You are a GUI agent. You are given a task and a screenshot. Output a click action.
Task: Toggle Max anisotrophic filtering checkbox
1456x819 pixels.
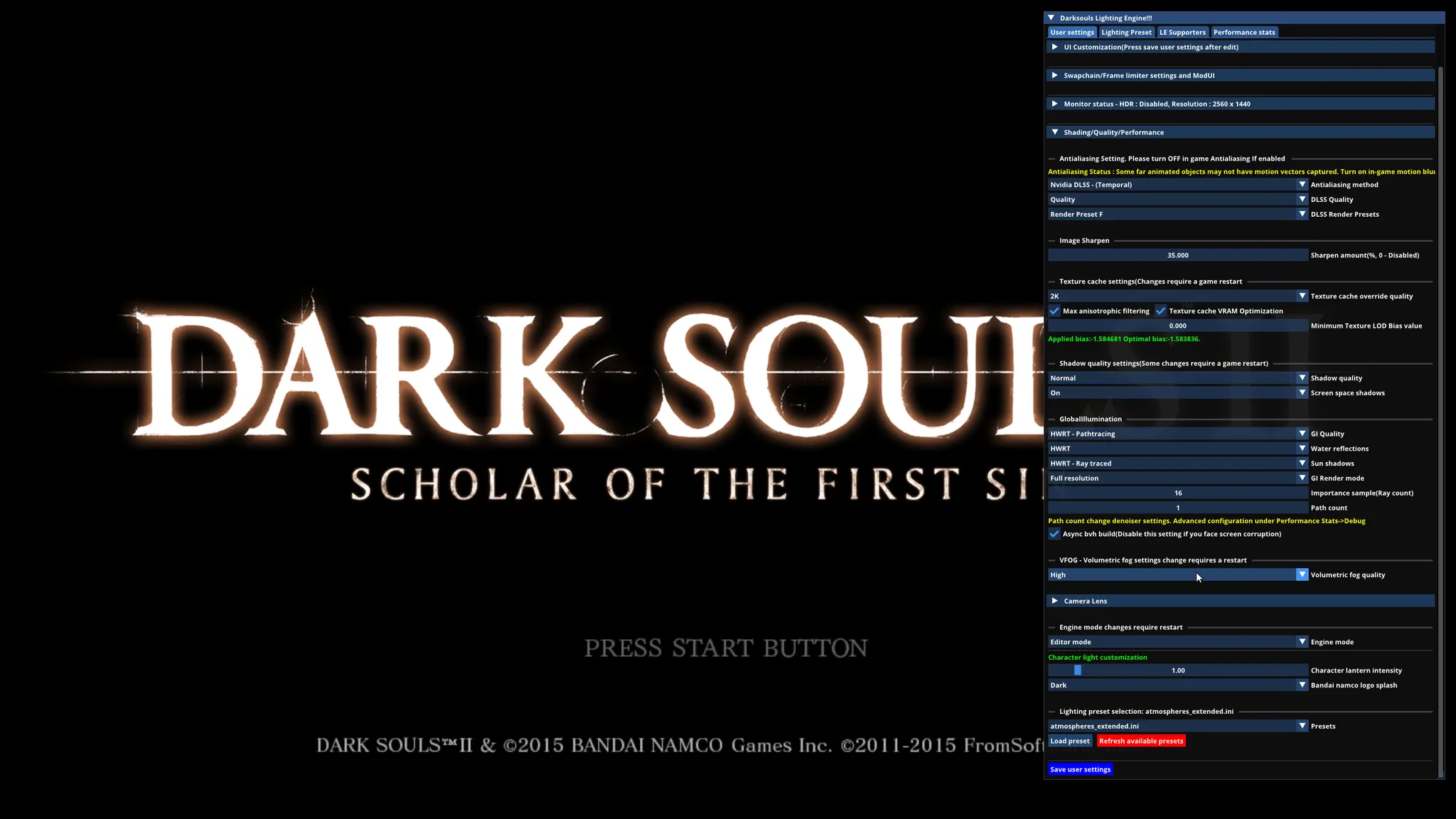(x=1054, y=311)
